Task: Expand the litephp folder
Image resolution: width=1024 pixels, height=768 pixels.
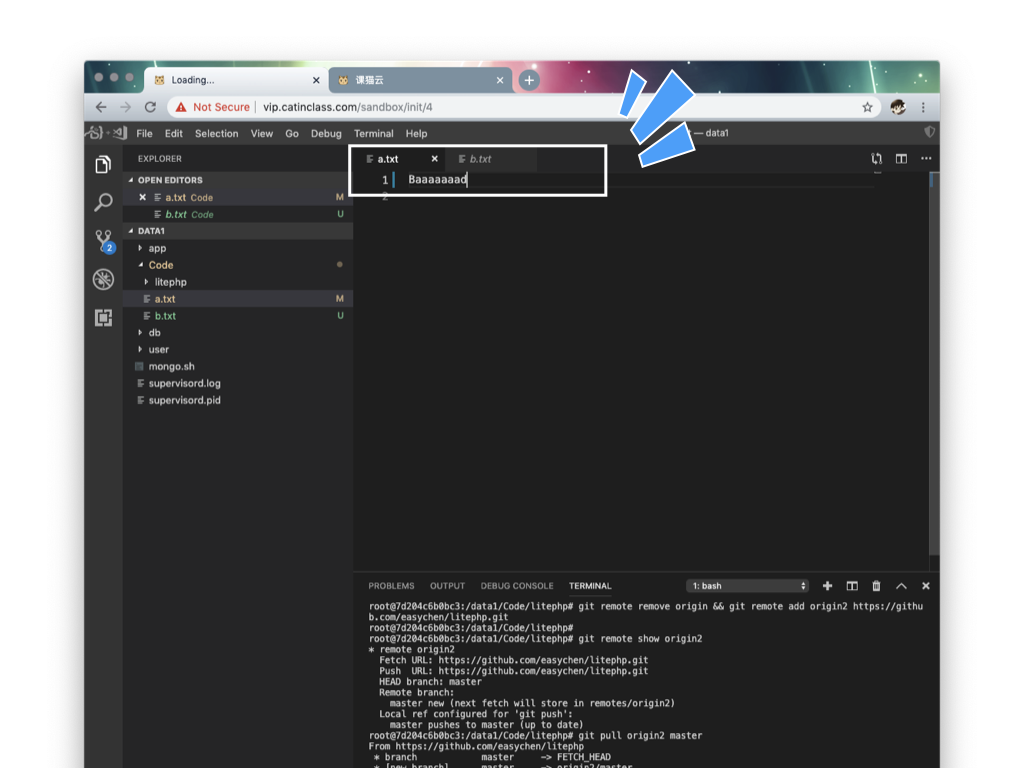Action: pos(170,282)
